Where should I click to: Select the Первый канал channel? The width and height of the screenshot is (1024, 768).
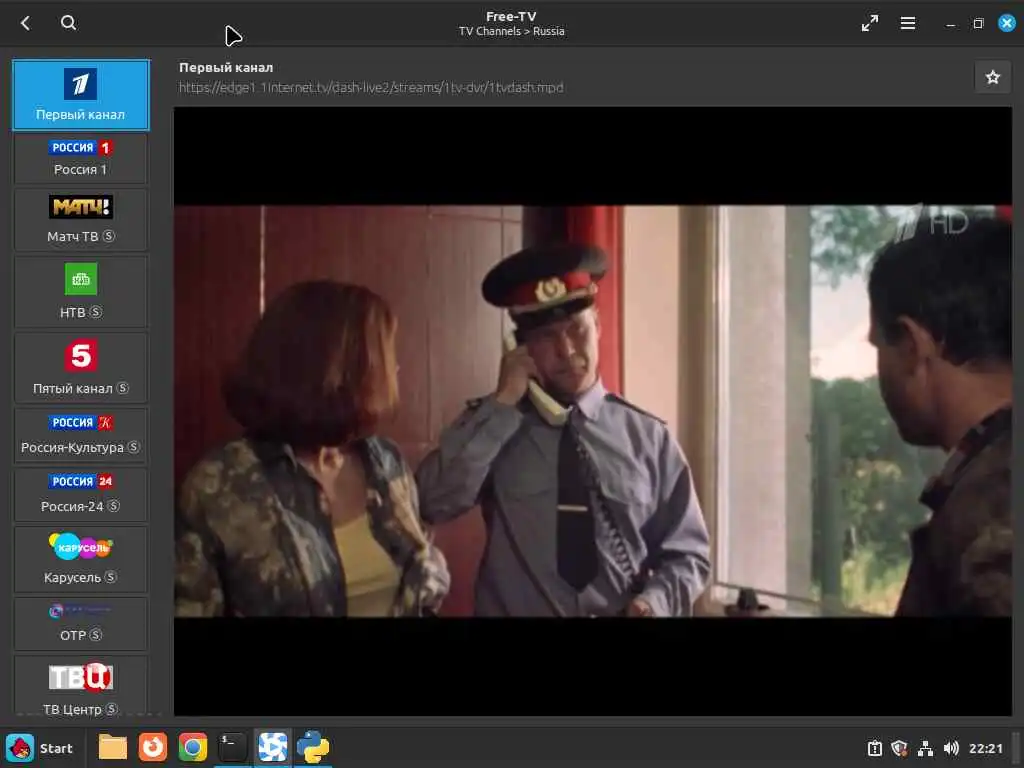point(81,95)
